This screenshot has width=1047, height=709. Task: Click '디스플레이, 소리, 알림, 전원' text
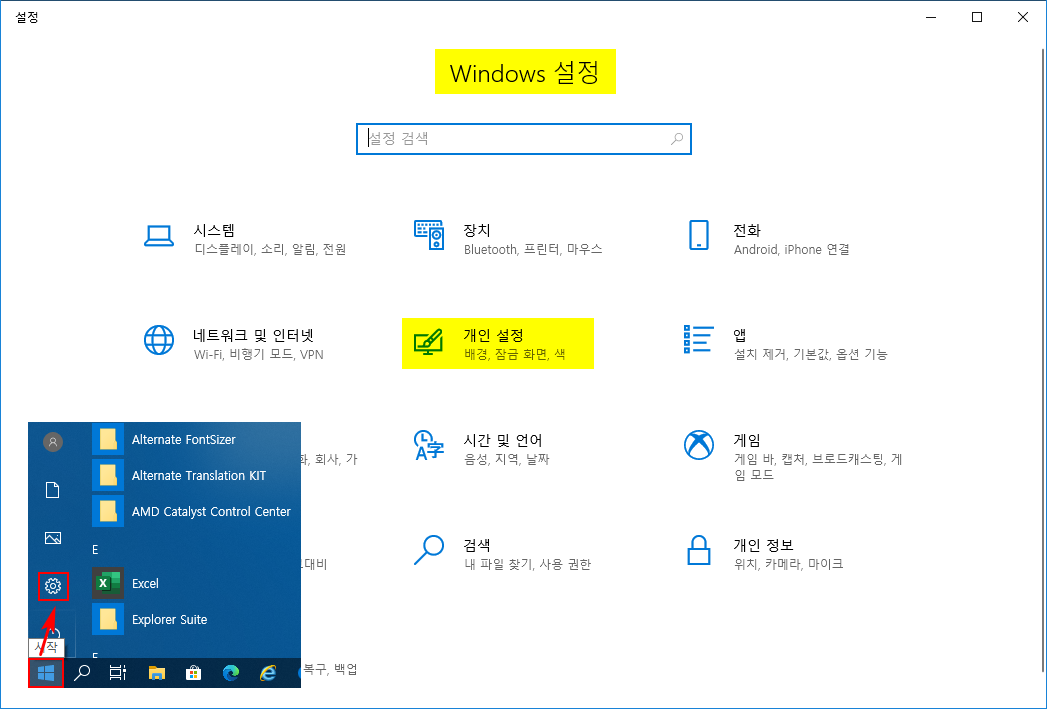(270, 250)
